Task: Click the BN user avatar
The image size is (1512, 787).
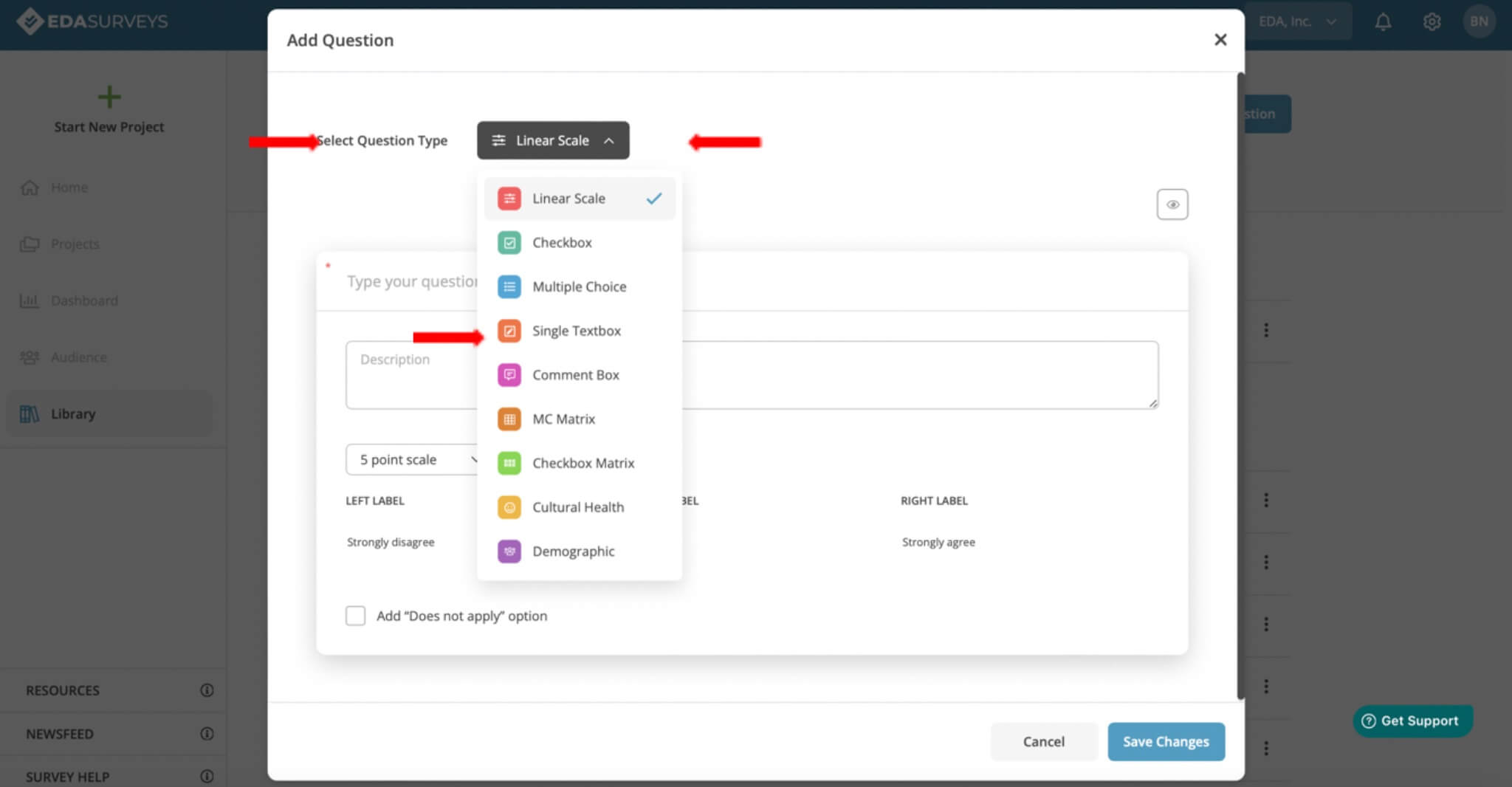Action: click(x=1479, y=21)
